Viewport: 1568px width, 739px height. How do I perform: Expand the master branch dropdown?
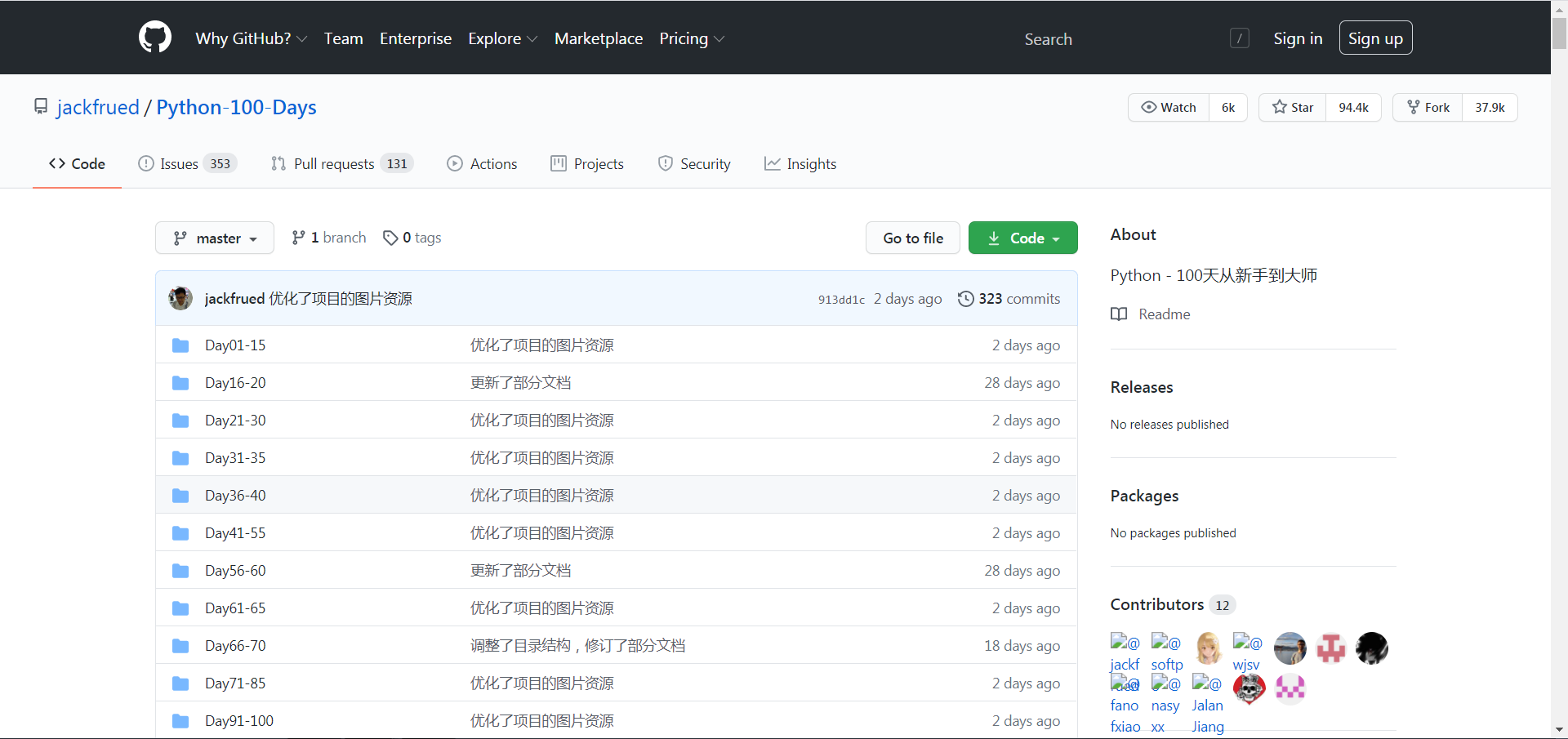pyautogui.click(x=215, y=238)
